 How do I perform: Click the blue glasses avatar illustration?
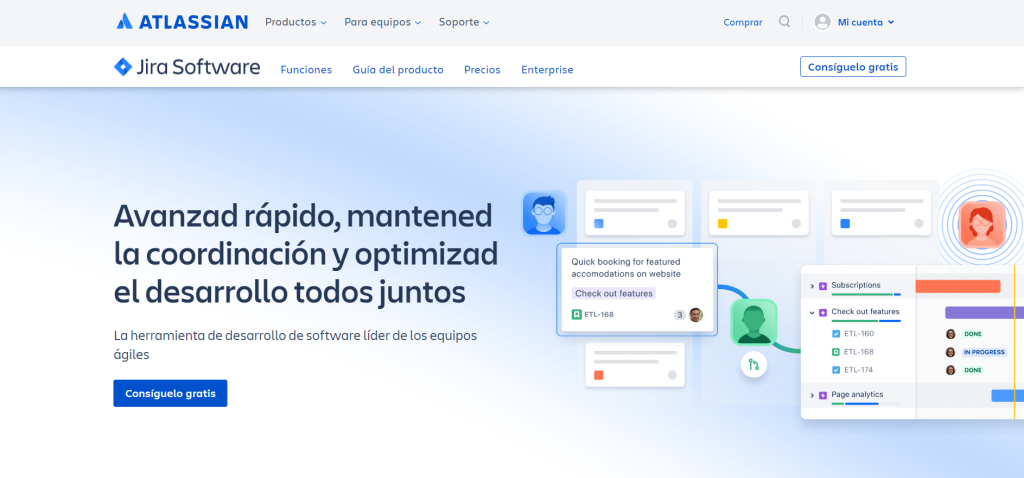click(543, 213)
